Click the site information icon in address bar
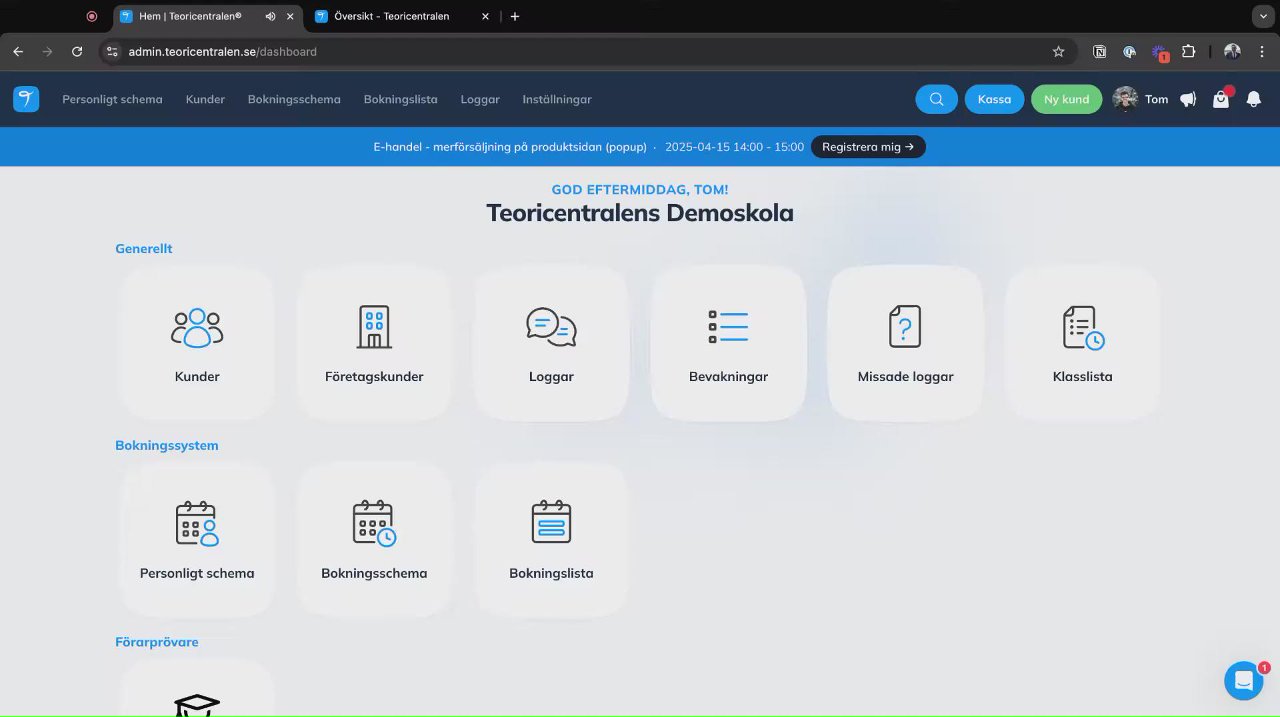The image size is (1280, 717). [x=111, y=51]
